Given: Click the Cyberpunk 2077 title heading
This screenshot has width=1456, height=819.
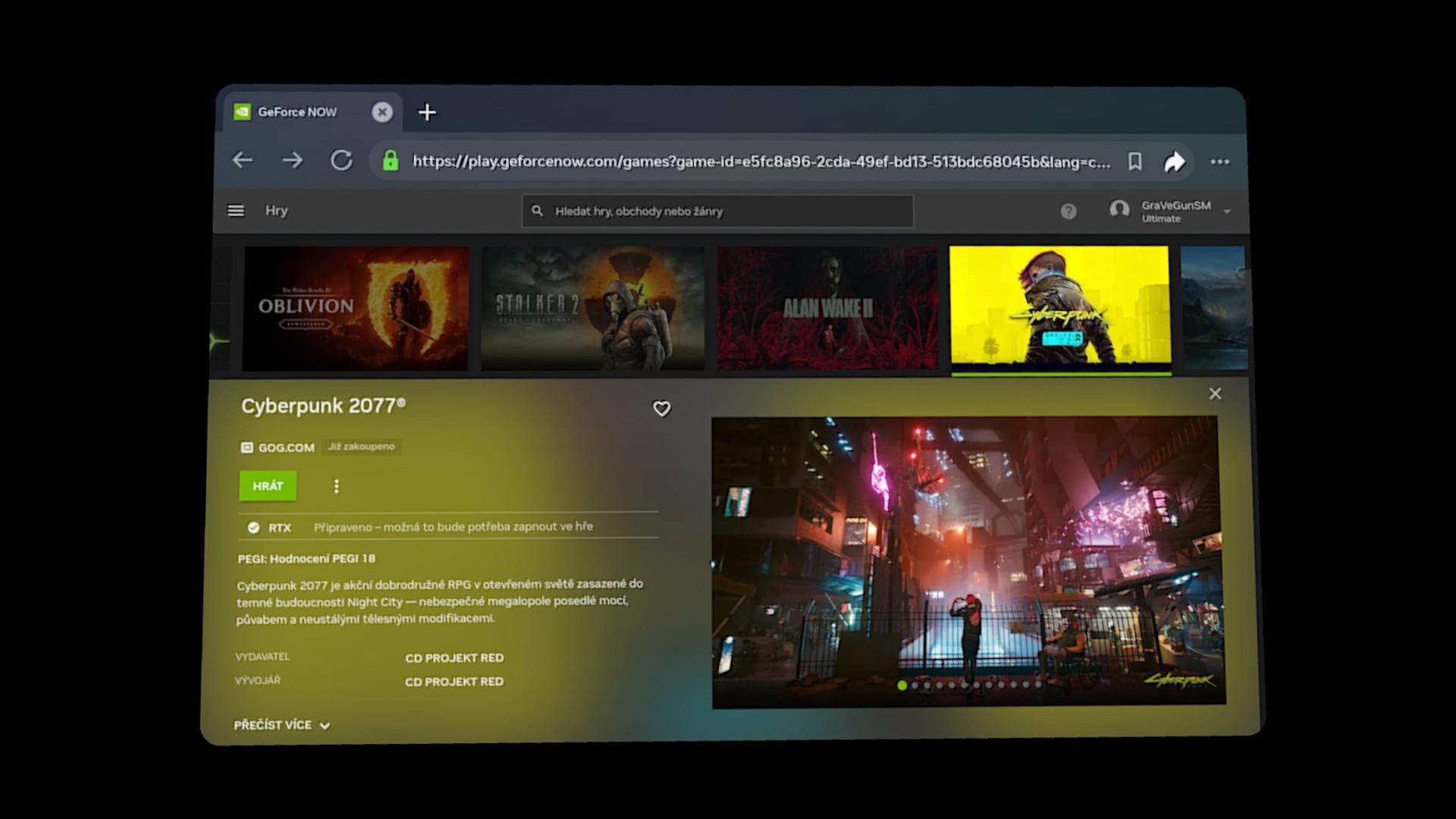Looking at the screenshot, I should click(x=323, y=406).
